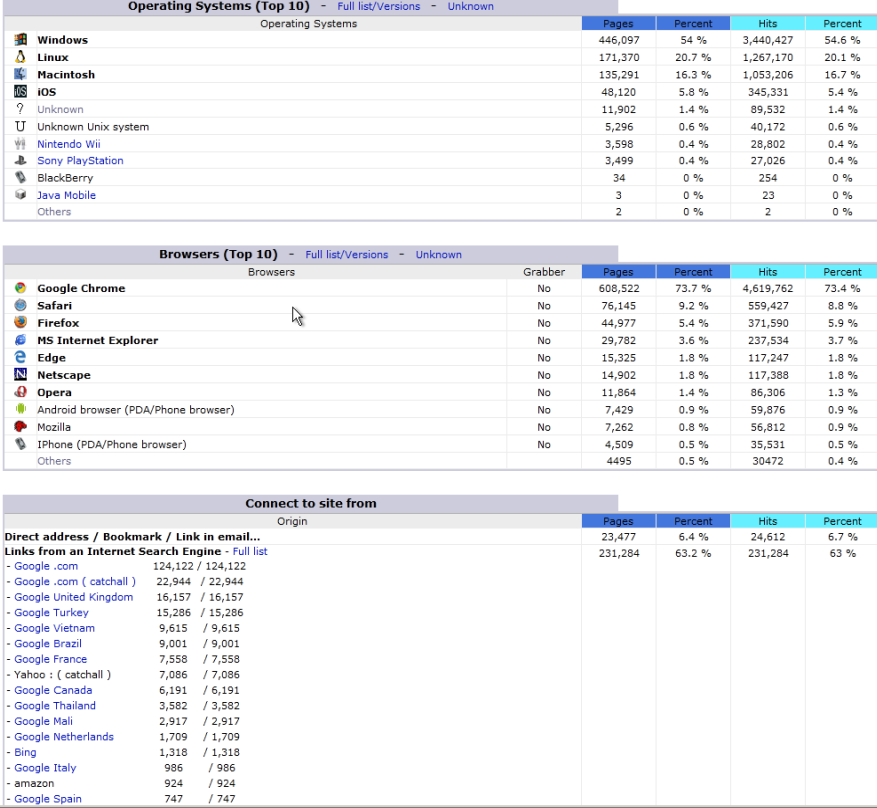Open Full list of search engine links

[249, 550]
